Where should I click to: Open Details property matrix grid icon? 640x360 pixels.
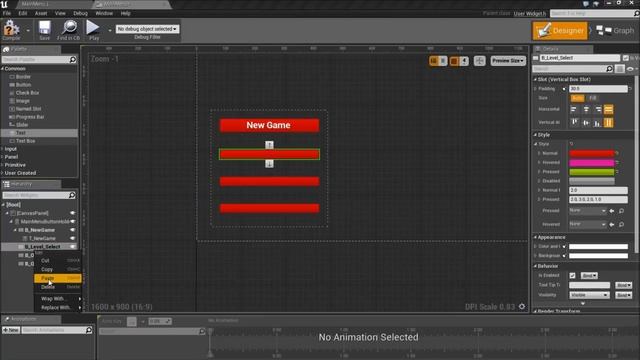coord(620,69)
